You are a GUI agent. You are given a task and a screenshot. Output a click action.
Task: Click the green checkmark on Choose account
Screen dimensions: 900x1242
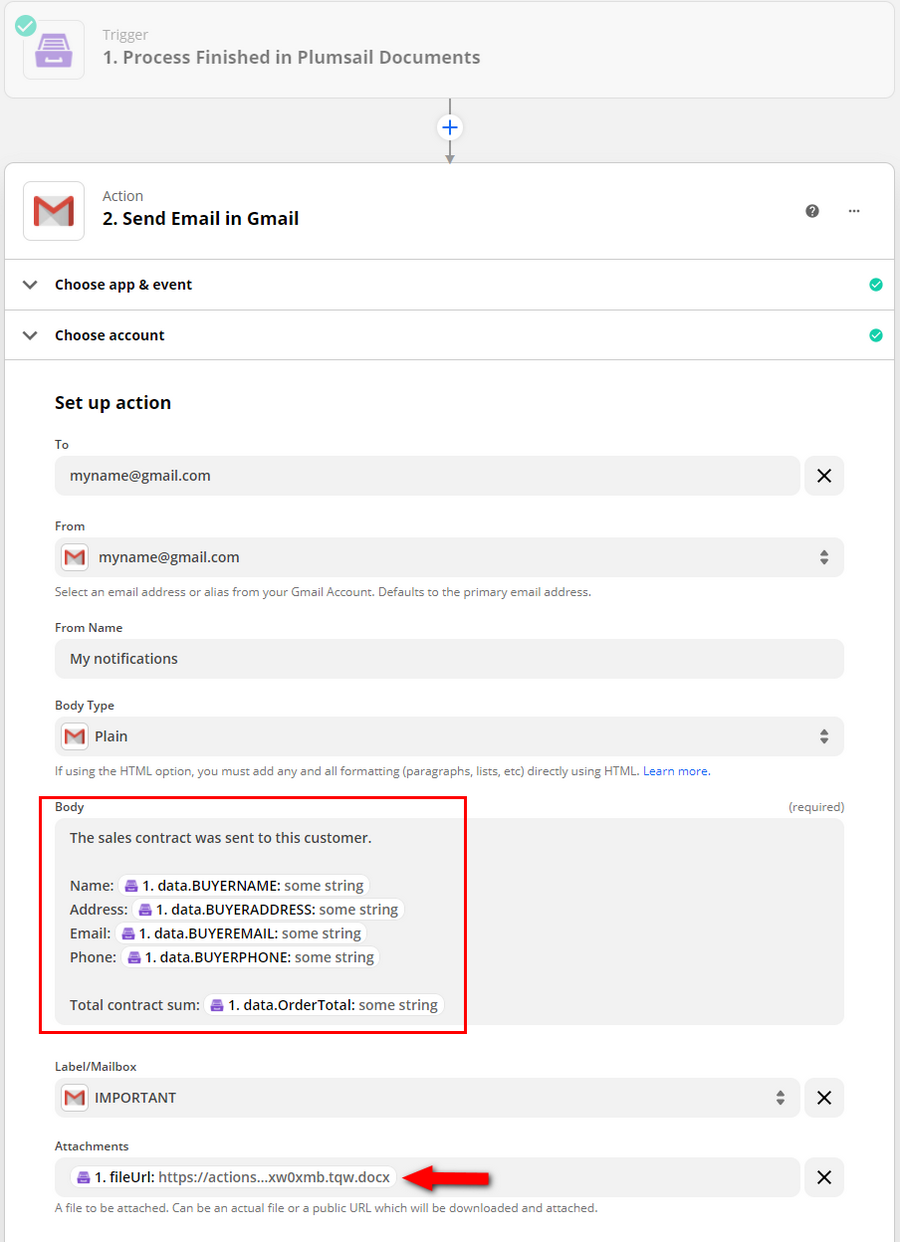[876, 335]
